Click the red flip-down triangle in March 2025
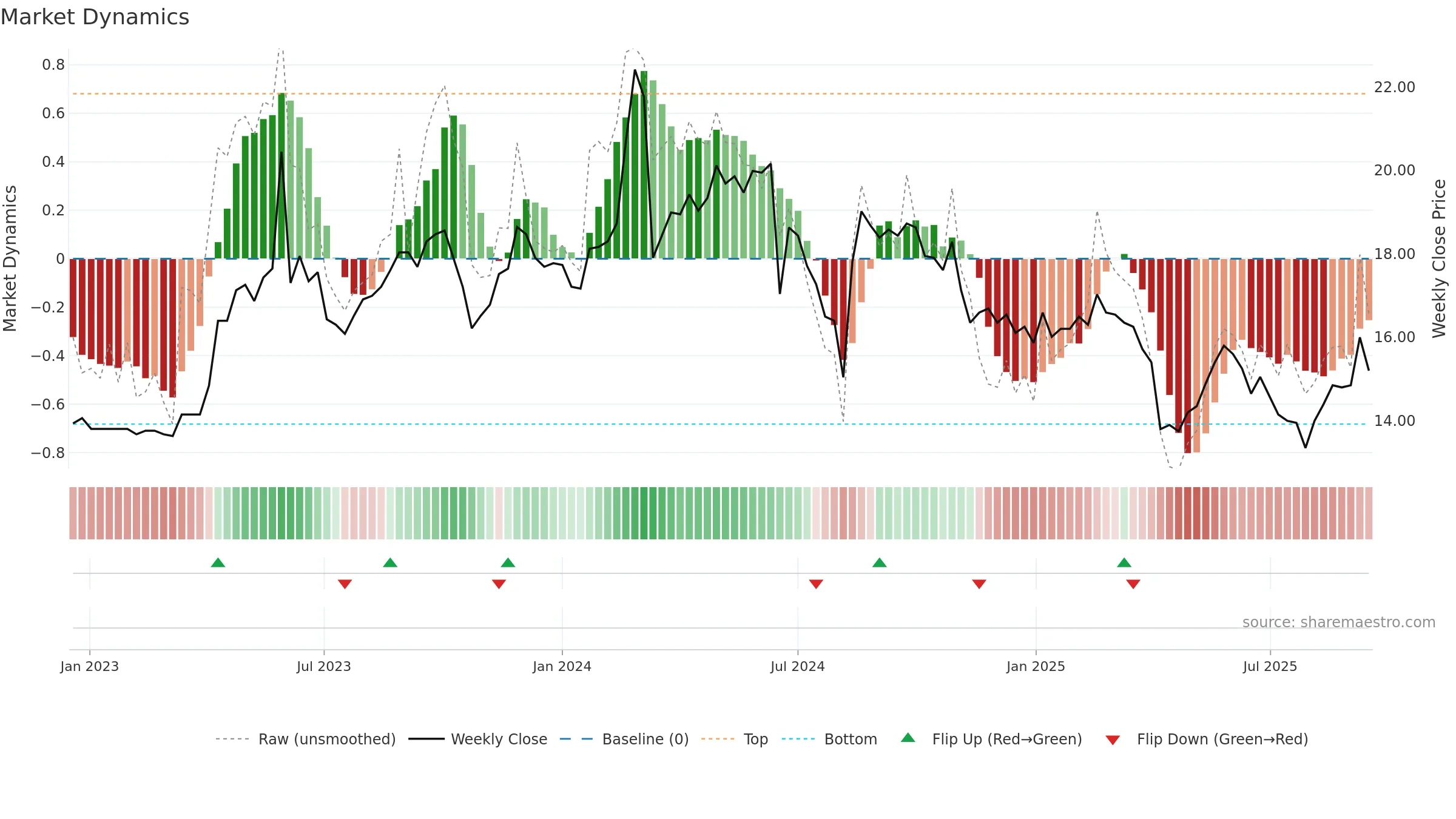1456x819 pixels. (x=1133, y=584)
